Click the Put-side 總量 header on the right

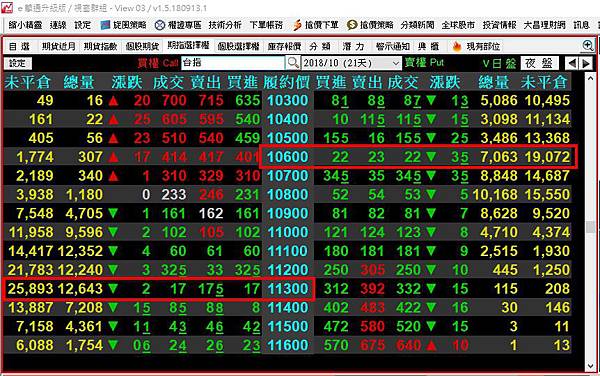click(x=494, y=82)
